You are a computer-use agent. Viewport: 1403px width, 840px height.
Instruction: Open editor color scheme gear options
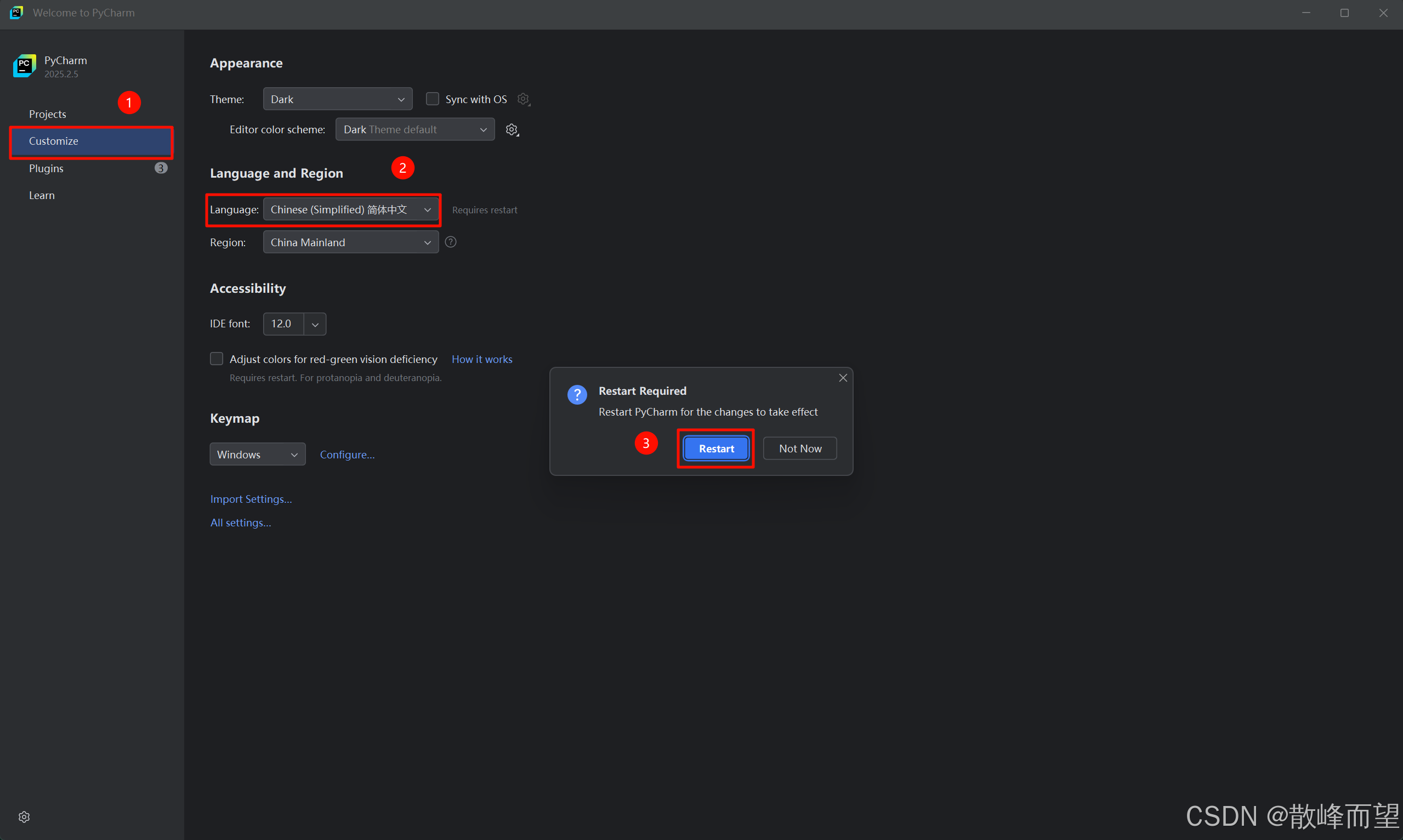tap(512, 129)
